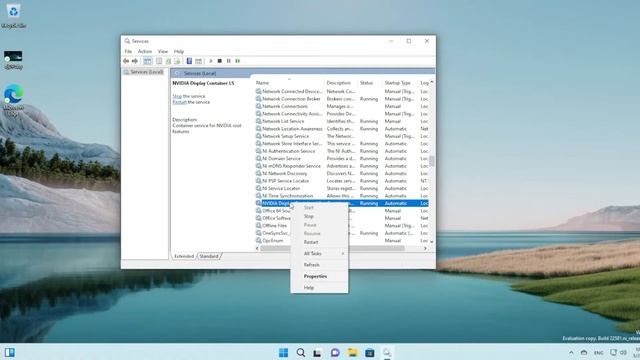Viewport: 640px width, 360px height.
Task: Choose Restart in the context menu
Action: pyautogui.click(x=319, y=242)
